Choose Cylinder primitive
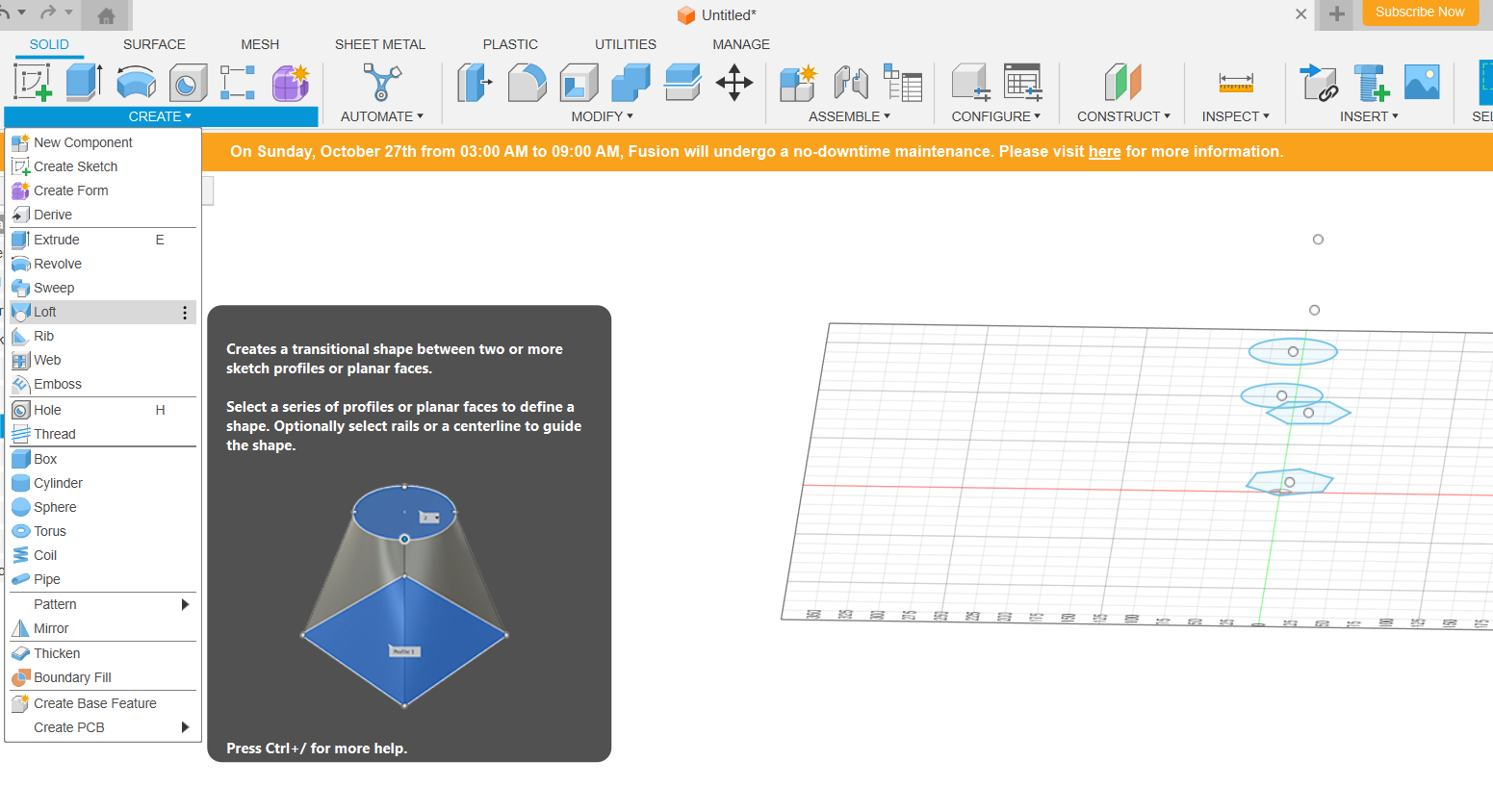 [x=103, y=483]
